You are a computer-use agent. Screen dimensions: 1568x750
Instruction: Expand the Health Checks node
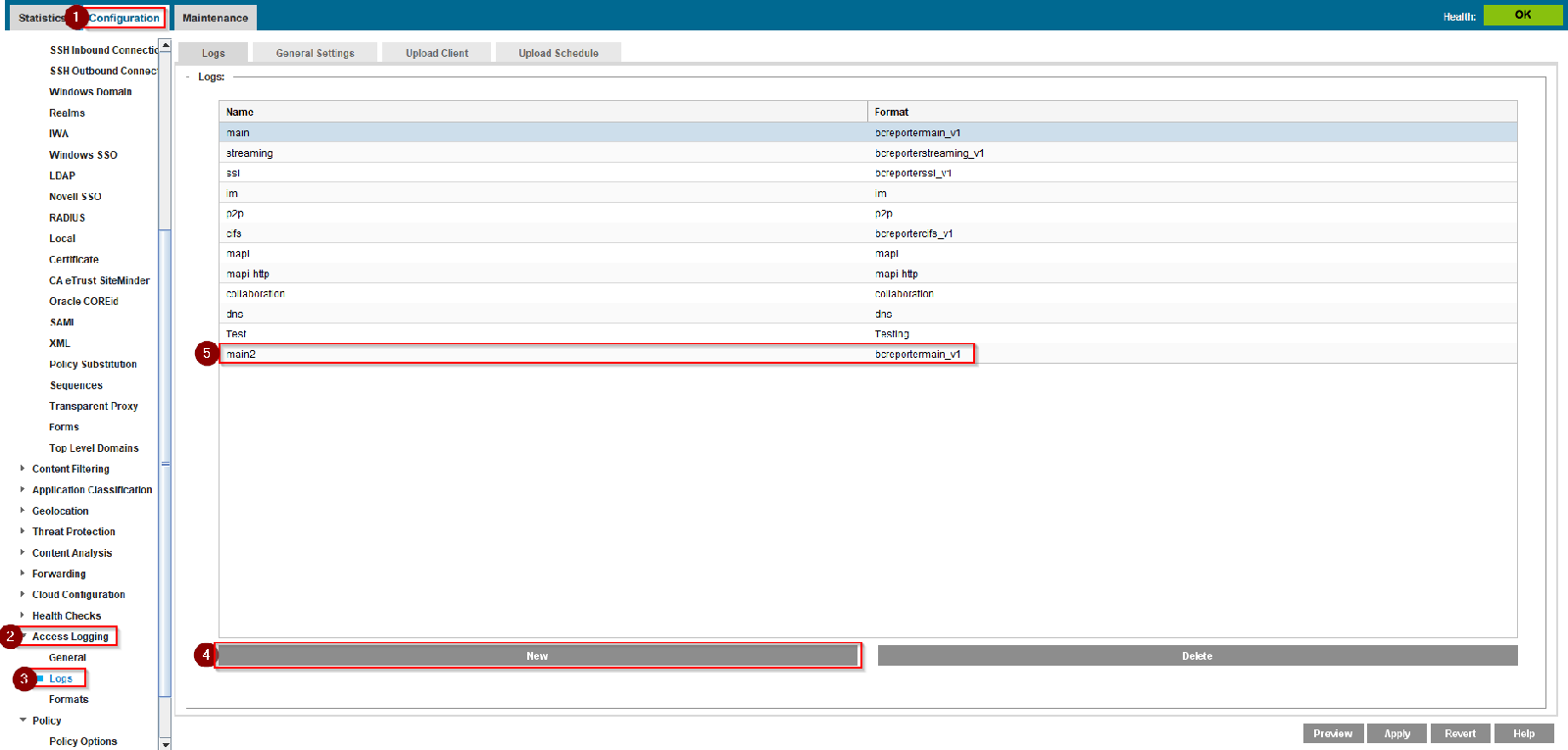pyautogui.click(x=23, y=616)
